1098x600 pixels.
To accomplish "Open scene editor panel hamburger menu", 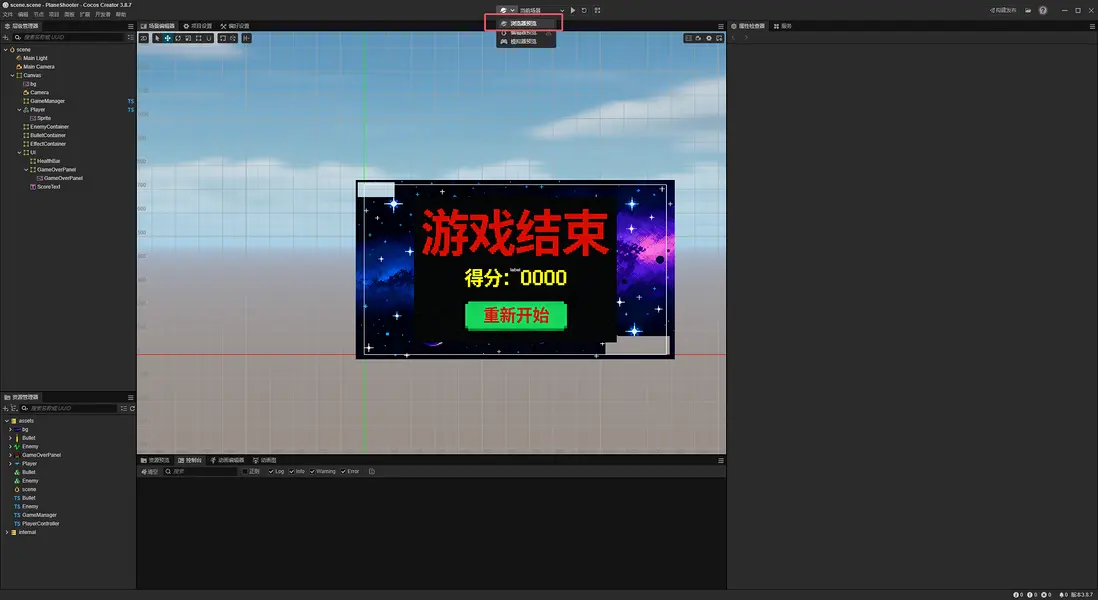I will coord(721,26).
